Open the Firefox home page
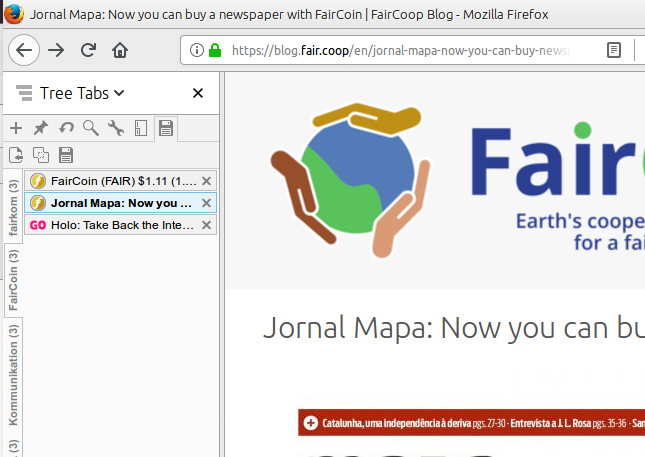Screen dimensions: 645x457 point(120,50)
